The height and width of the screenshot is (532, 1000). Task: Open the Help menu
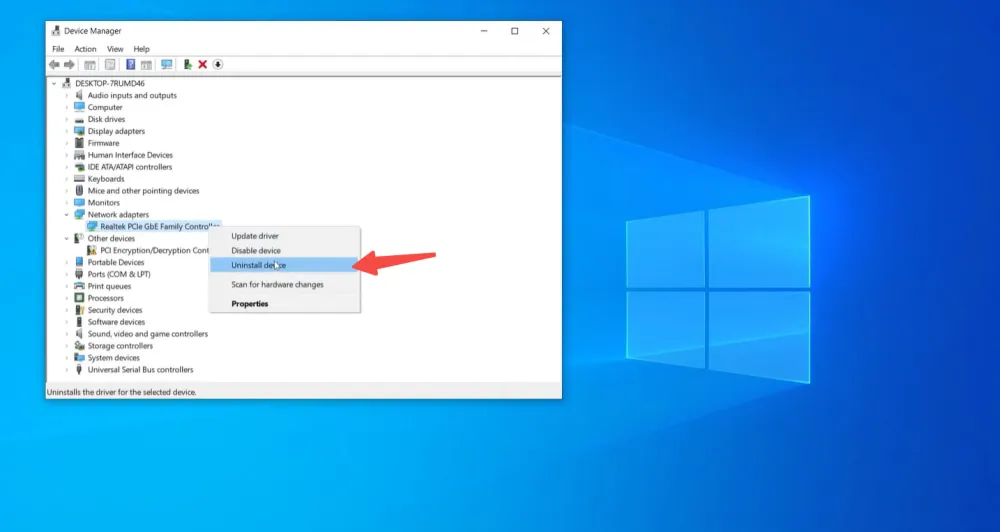point(142,49)
